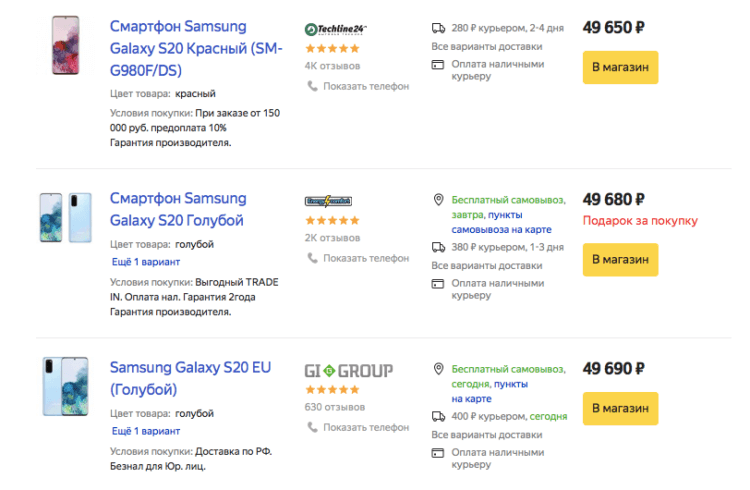Image resolution: width=750 pixels, height=490 pixels.
Task: Click "В магазин" button for the 49 650 ₽ offer
Action: [620, 67]
